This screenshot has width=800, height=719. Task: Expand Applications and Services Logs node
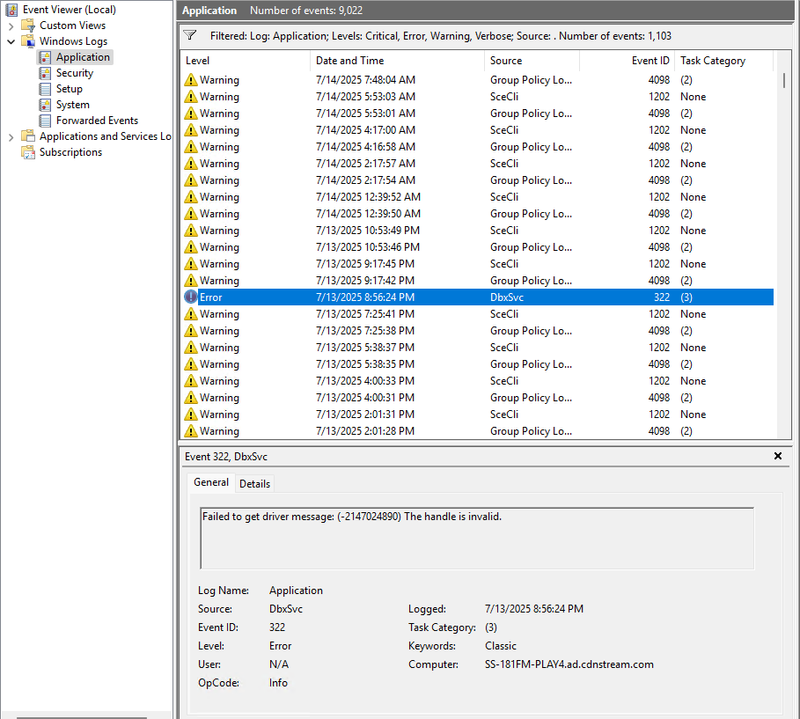[x=11, y=137]
